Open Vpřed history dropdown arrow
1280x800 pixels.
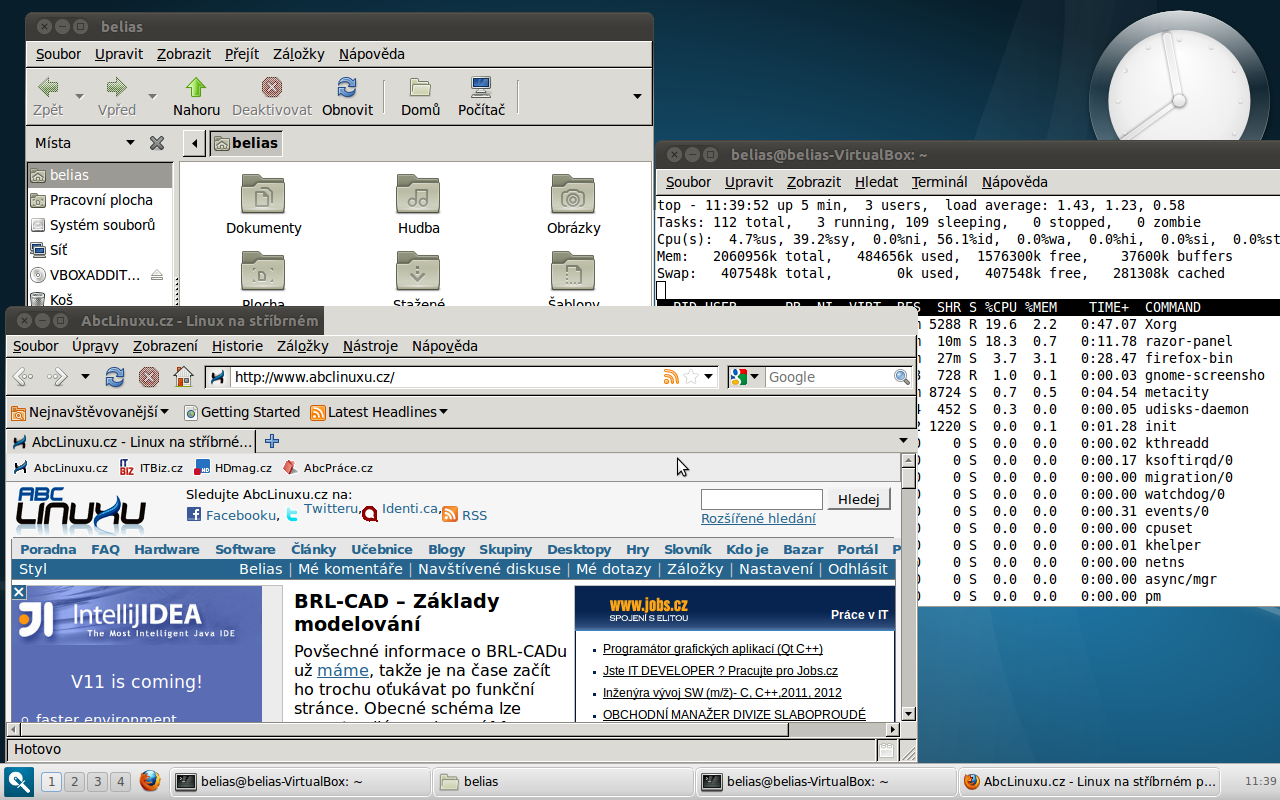tap(152, 97)
